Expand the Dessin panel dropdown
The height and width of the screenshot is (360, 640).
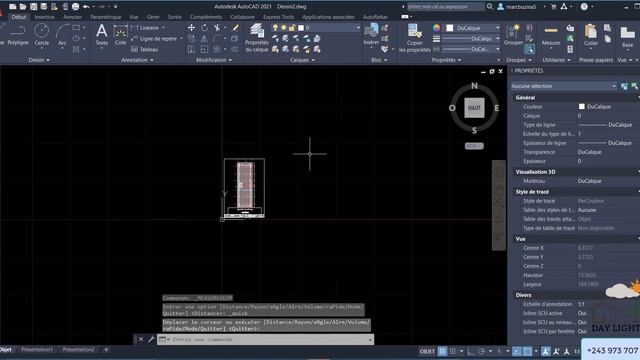39,60
